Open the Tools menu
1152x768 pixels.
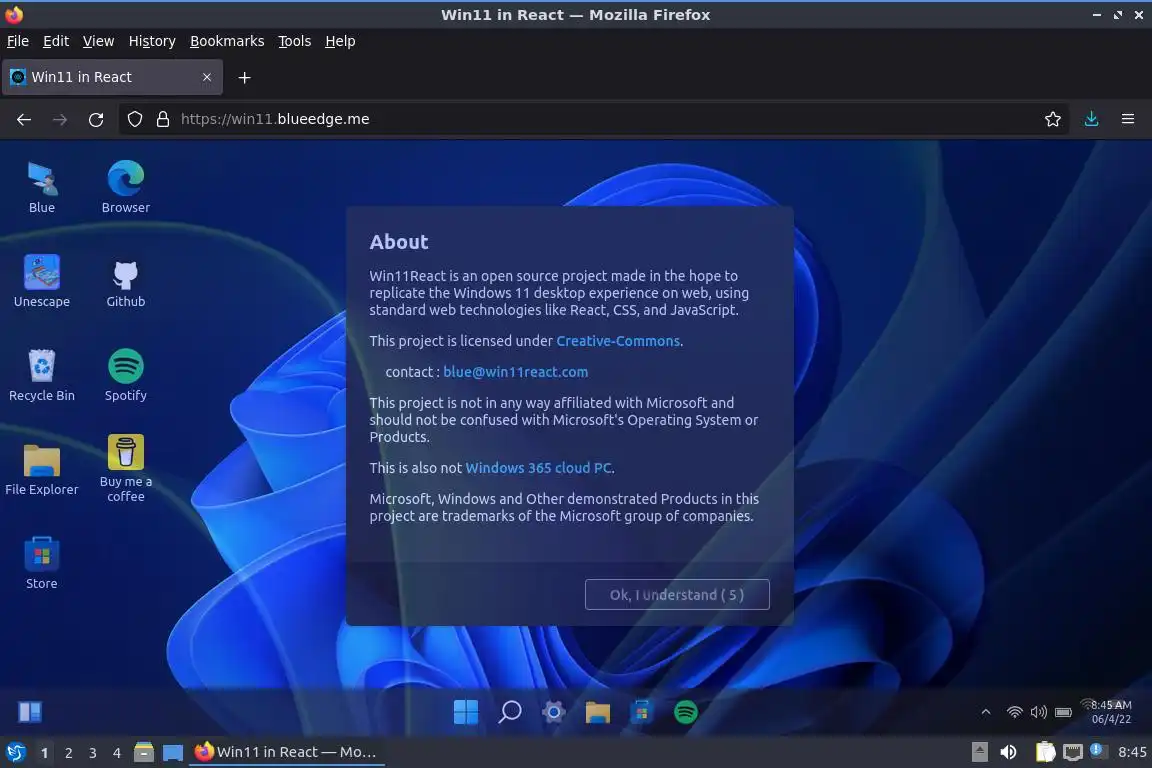(295, 41)
